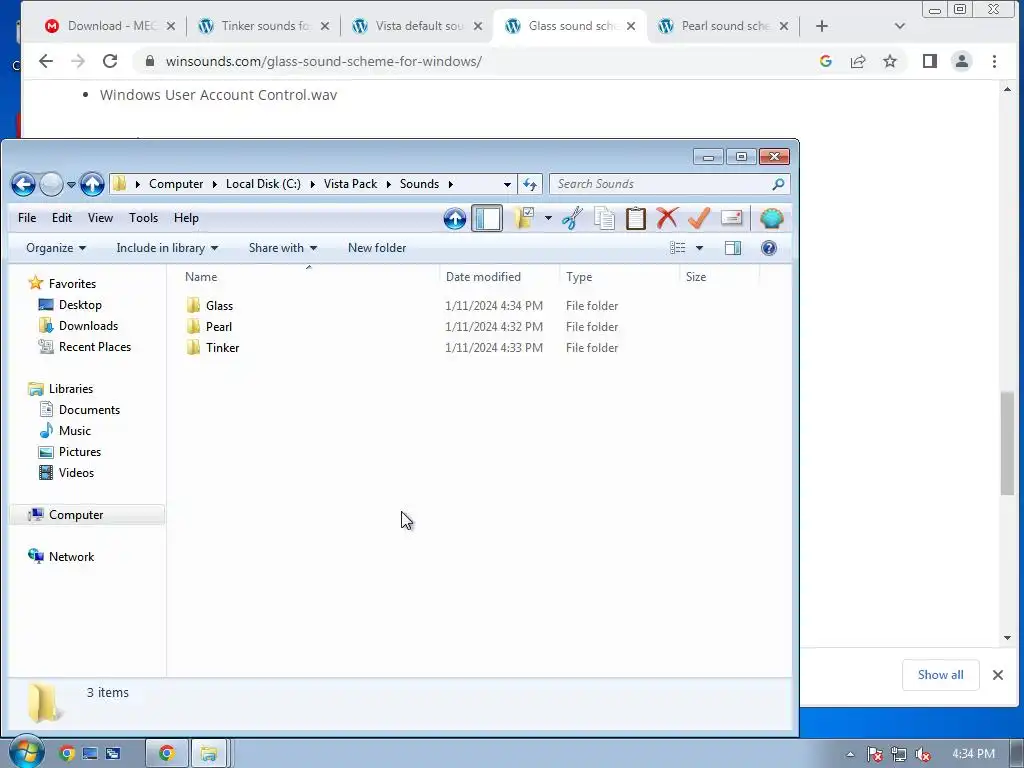Open Recent Places in sidebar
The width and height of the screenshot is (1024, 768).
coord(95,347)
